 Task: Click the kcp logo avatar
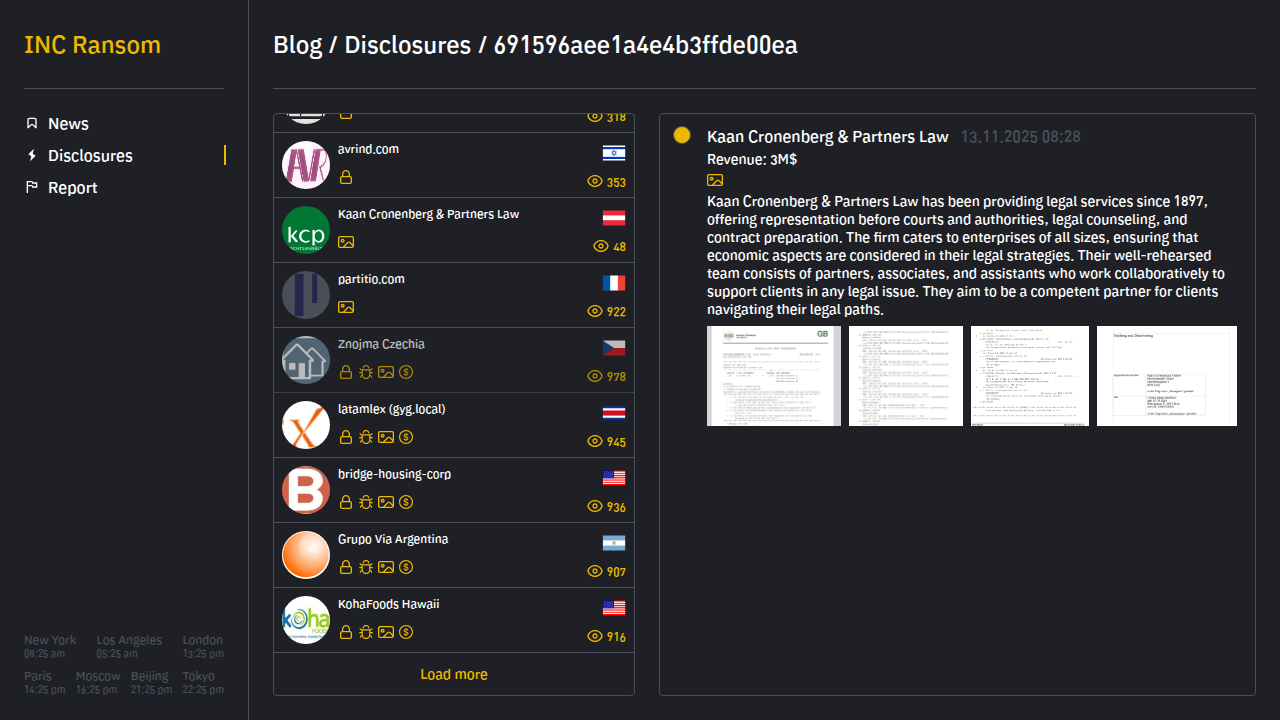306,230
